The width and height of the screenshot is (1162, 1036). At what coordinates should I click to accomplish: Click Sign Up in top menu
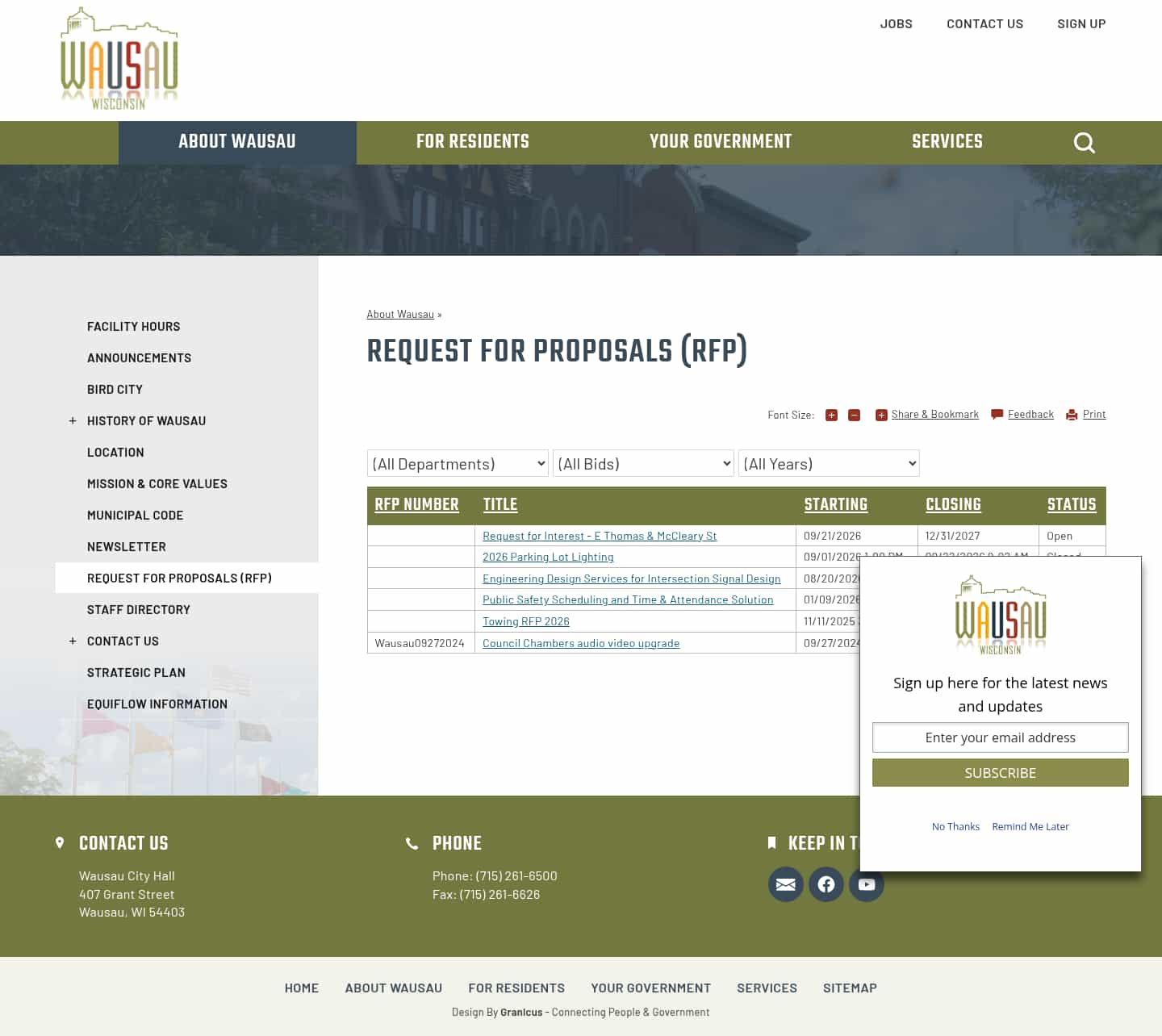click(1081, 24)
